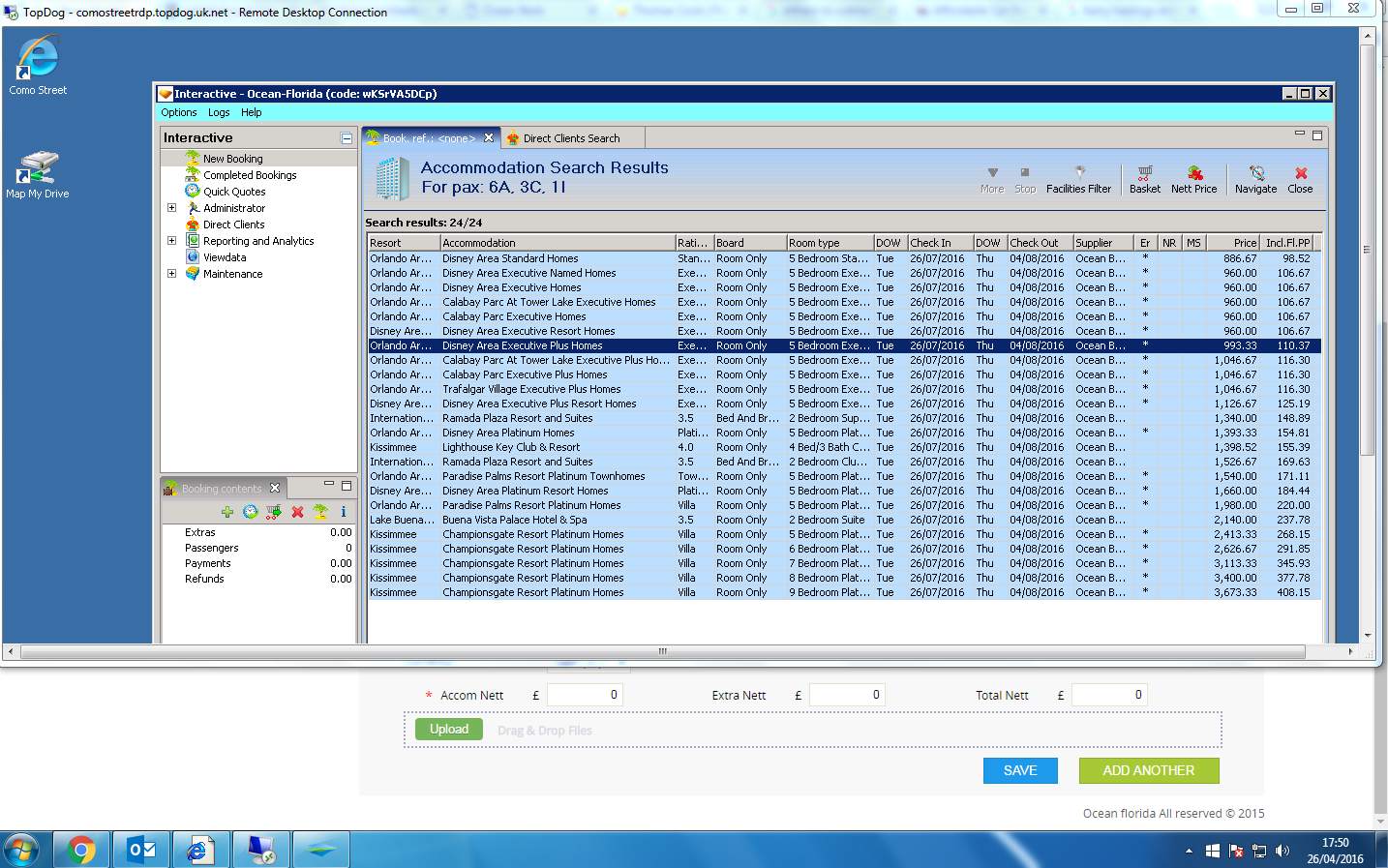The image size is (1388, 868).
Task: Open the Facilities Filter funnel tool
Action: pos(1078,179)
